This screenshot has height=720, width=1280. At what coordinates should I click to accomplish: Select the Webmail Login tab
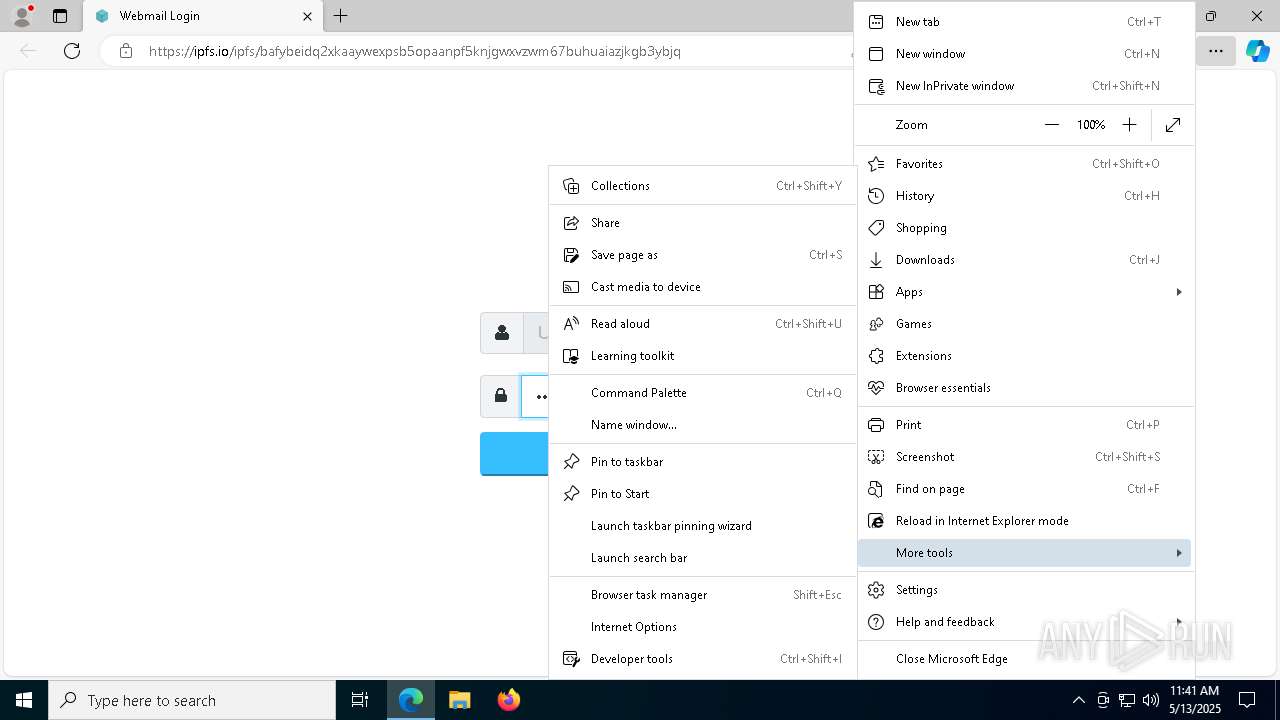point(200,16)
